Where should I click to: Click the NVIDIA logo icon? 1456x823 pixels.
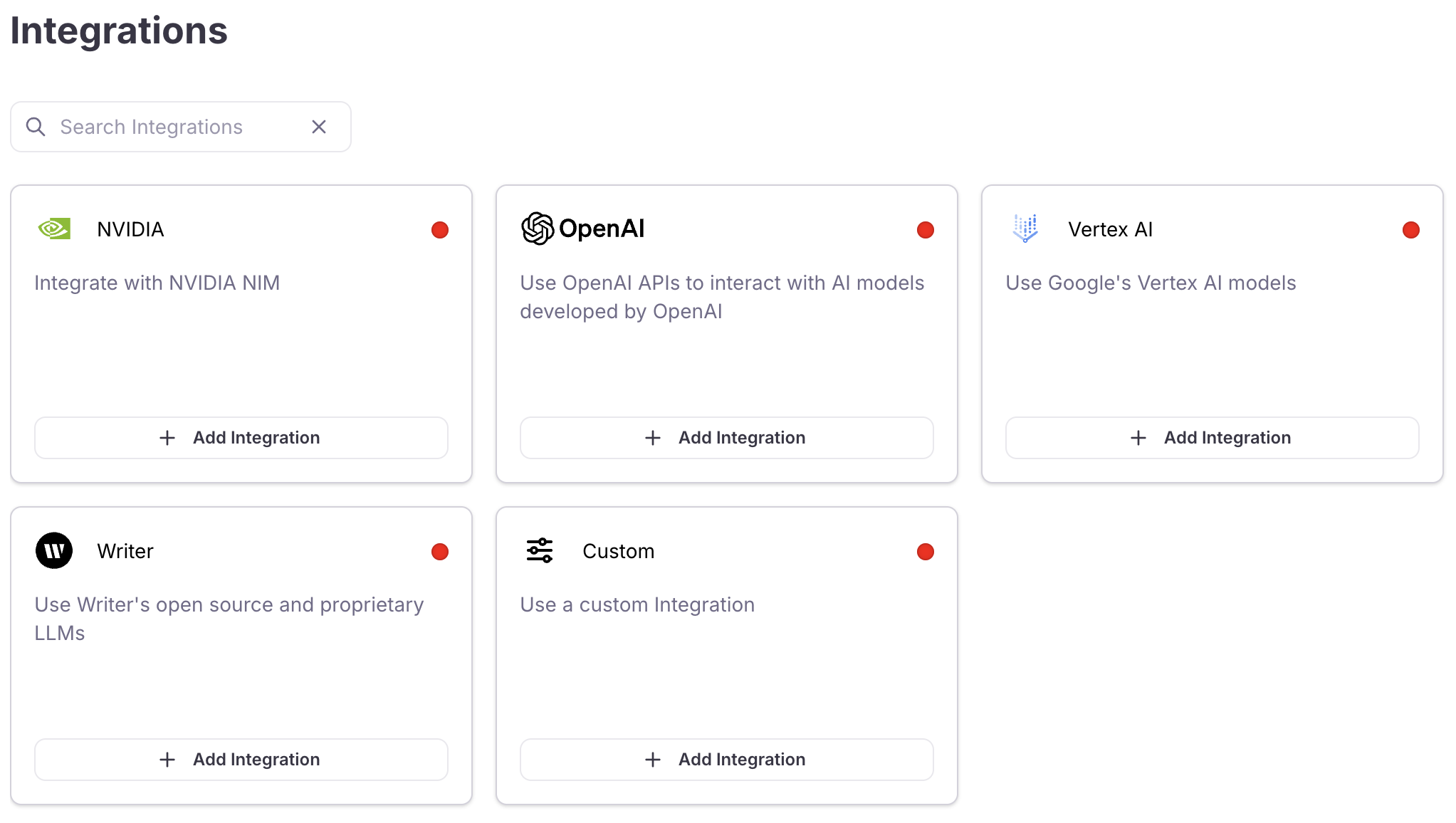(54, 229)
